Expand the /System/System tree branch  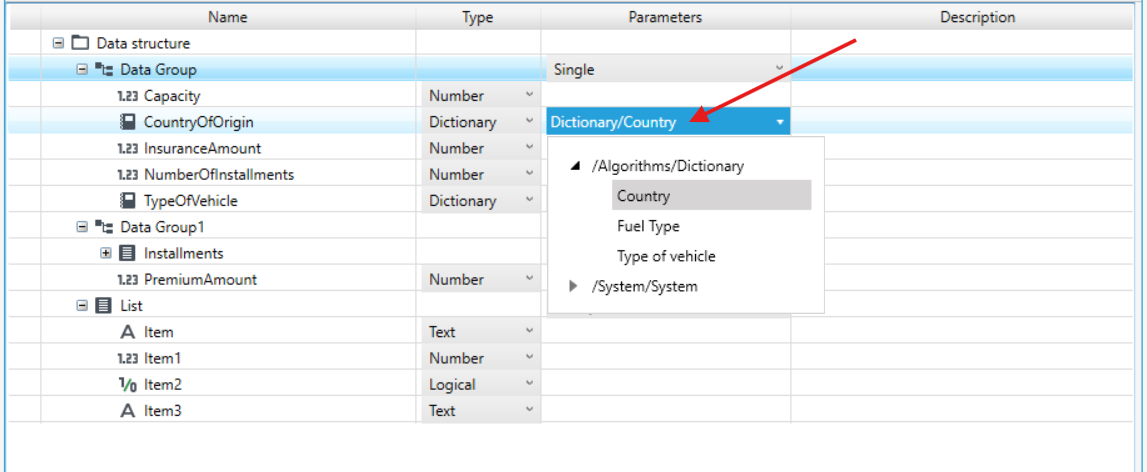point(574,287)
